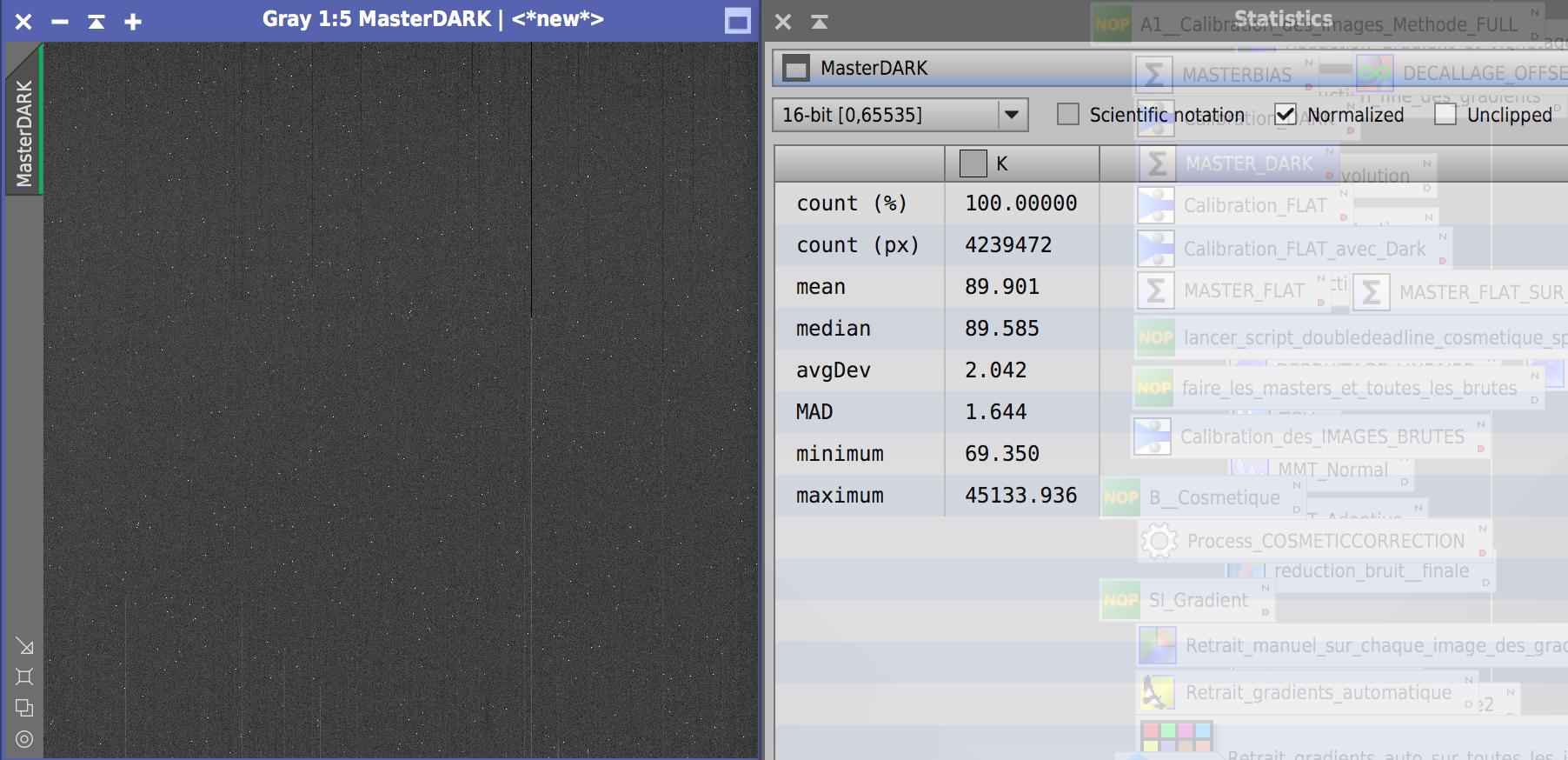Select the Calibration_FLAT_avec_Dark process icon
The image size is (1568, 760).
click(1156, 249)
